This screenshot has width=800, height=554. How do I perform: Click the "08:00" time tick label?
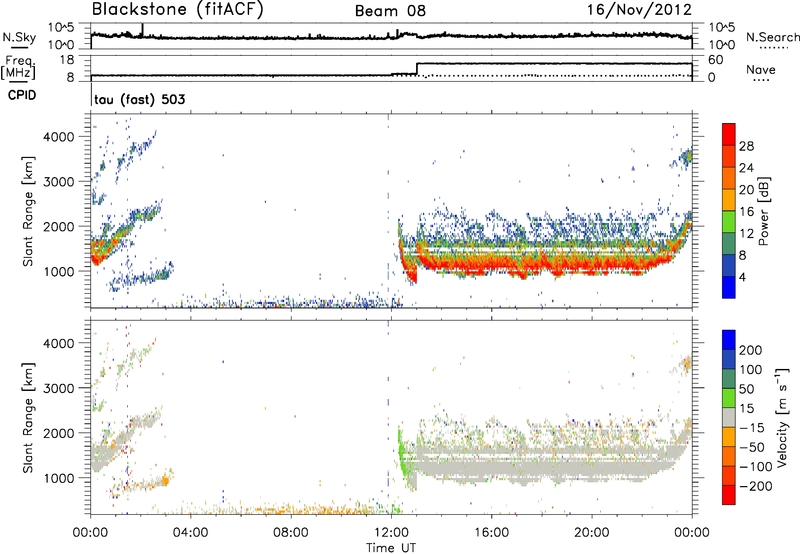coord(290,533)
